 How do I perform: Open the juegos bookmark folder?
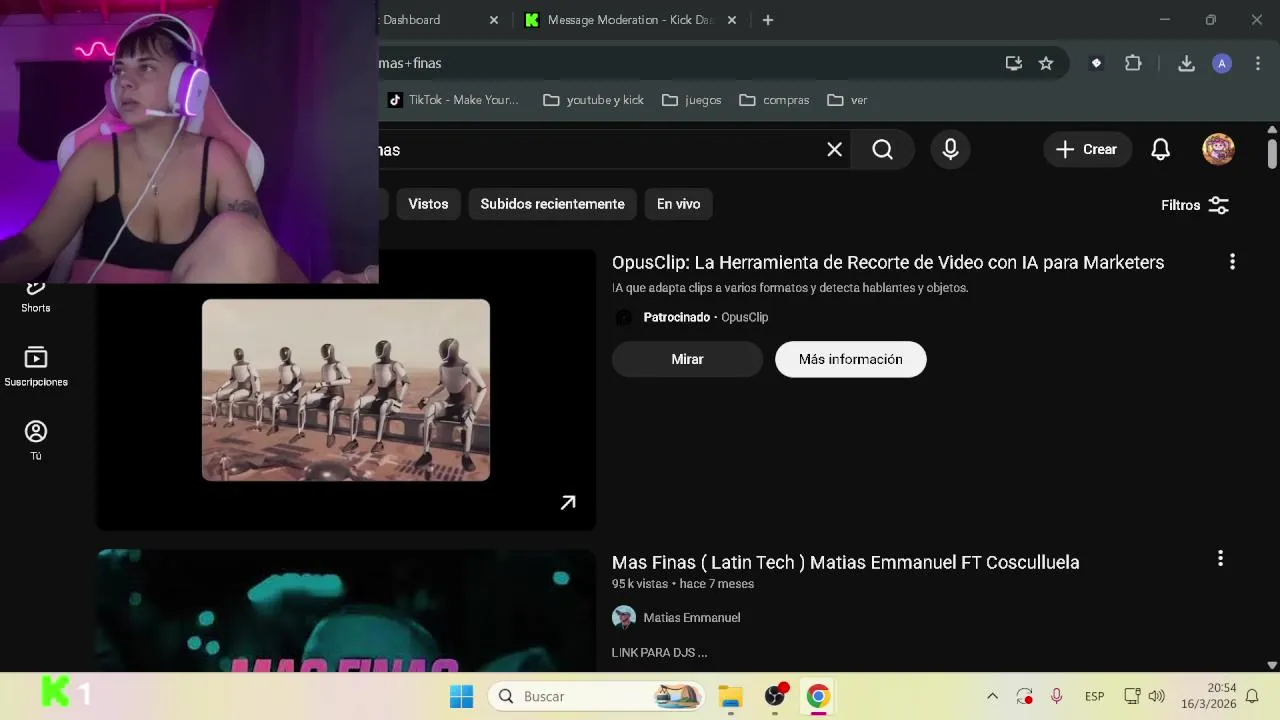pos(692,100)
